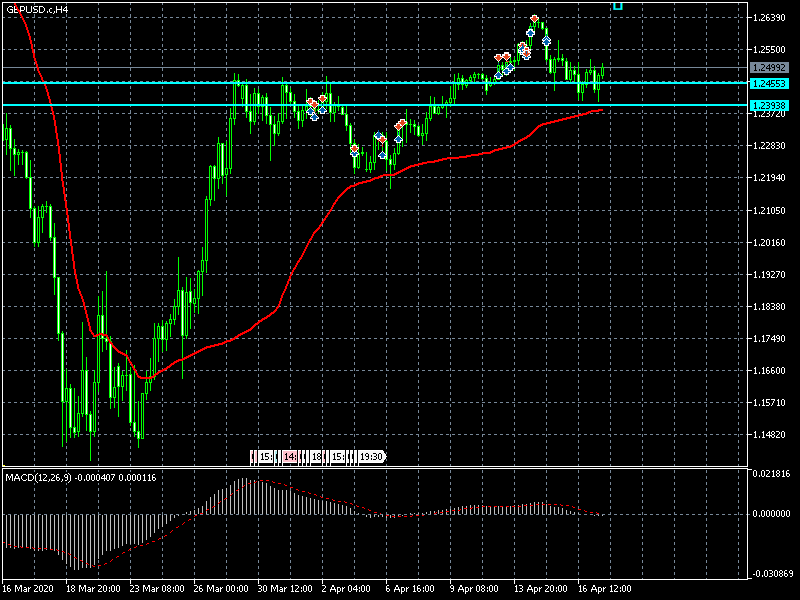Click the cyan square icon at top right
The width and height of the screenshot is (800, 600).
618,5
